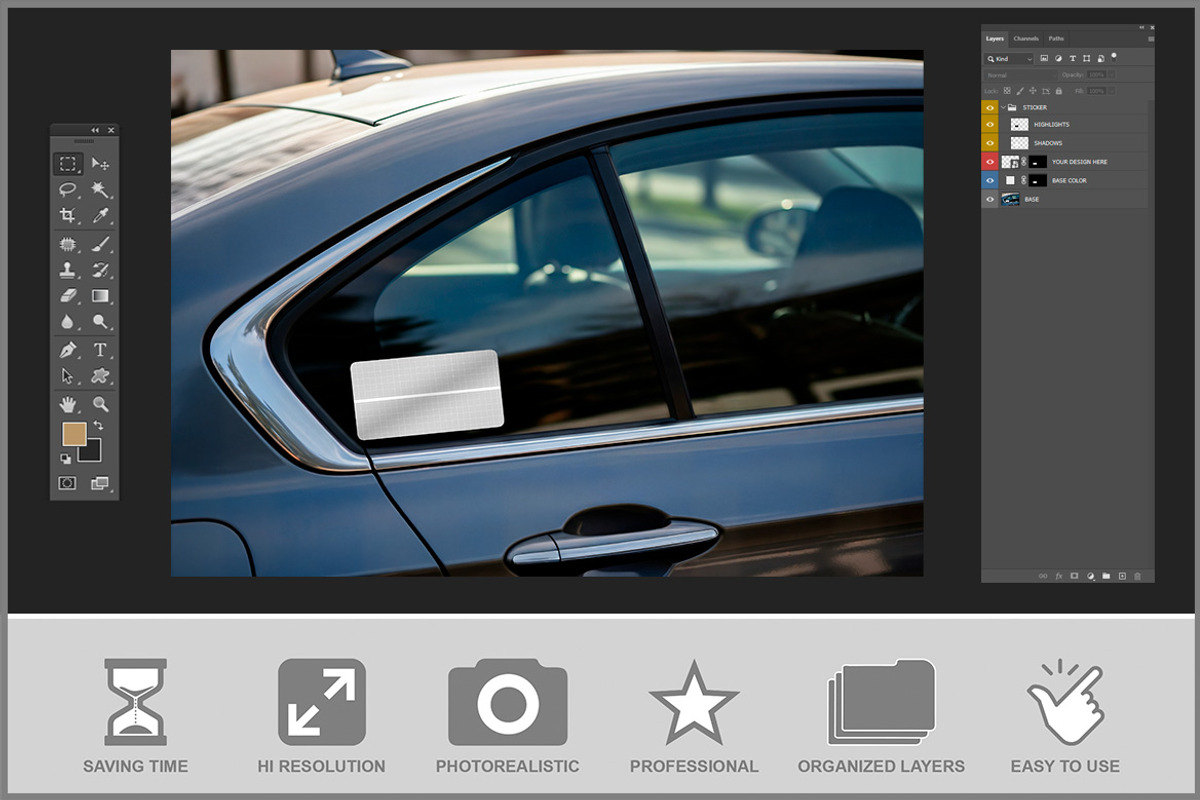The width and height of the screenshot is (1200, 800).
Task: Collapse the toolbox with double arrows
Action: 95,131
